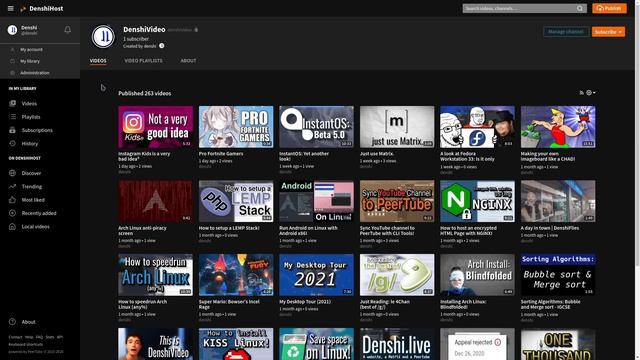
Task: Click the Videos sidebar icon
Action: [x=13, y=104]
